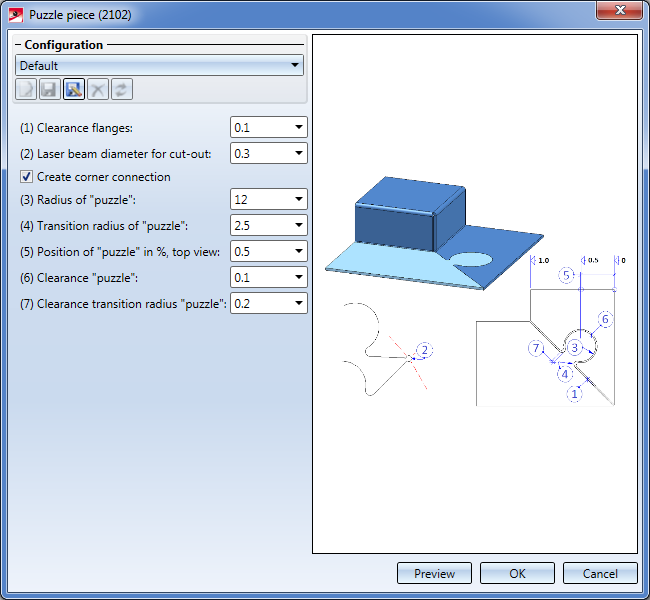This screenshot has width=650, height=600.
Task: Expand Laser beam diameter dropdown arrow
Action: pyautogui.click(x=298, y=153)
